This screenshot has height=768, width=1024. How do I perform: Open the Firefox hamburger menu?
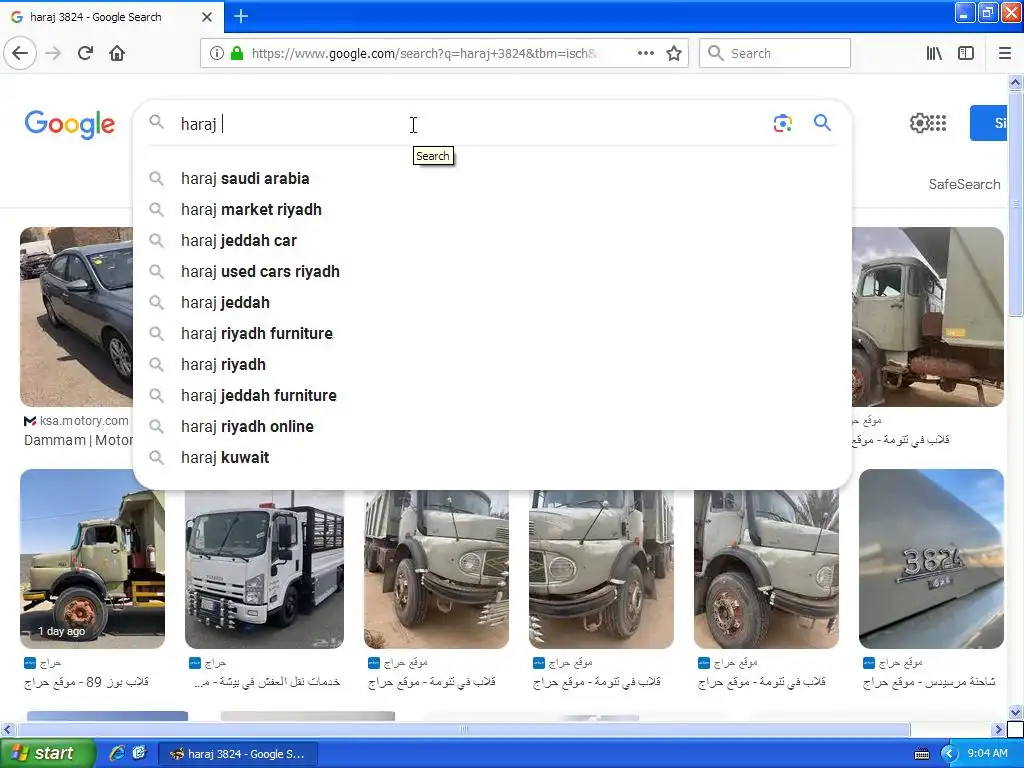coord(1005,53)
